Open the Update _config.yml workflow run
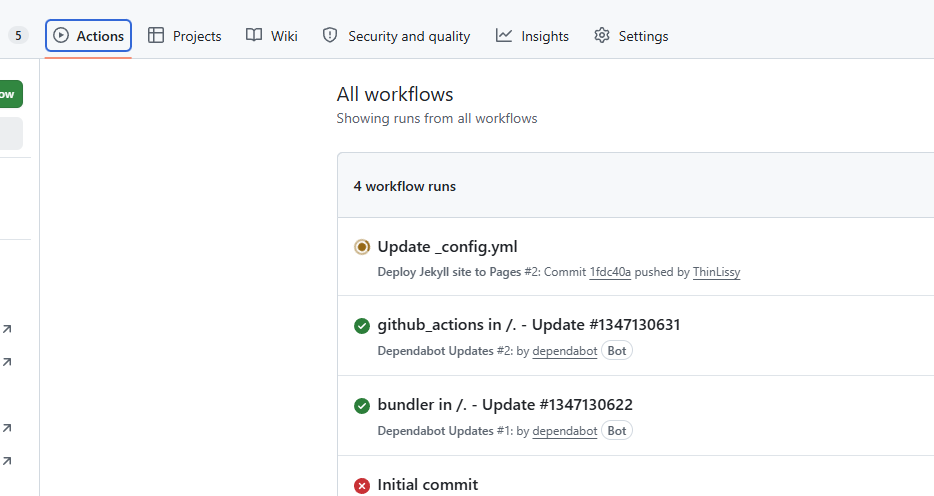This screenshot has height=496, width=934. click(447, 247)
